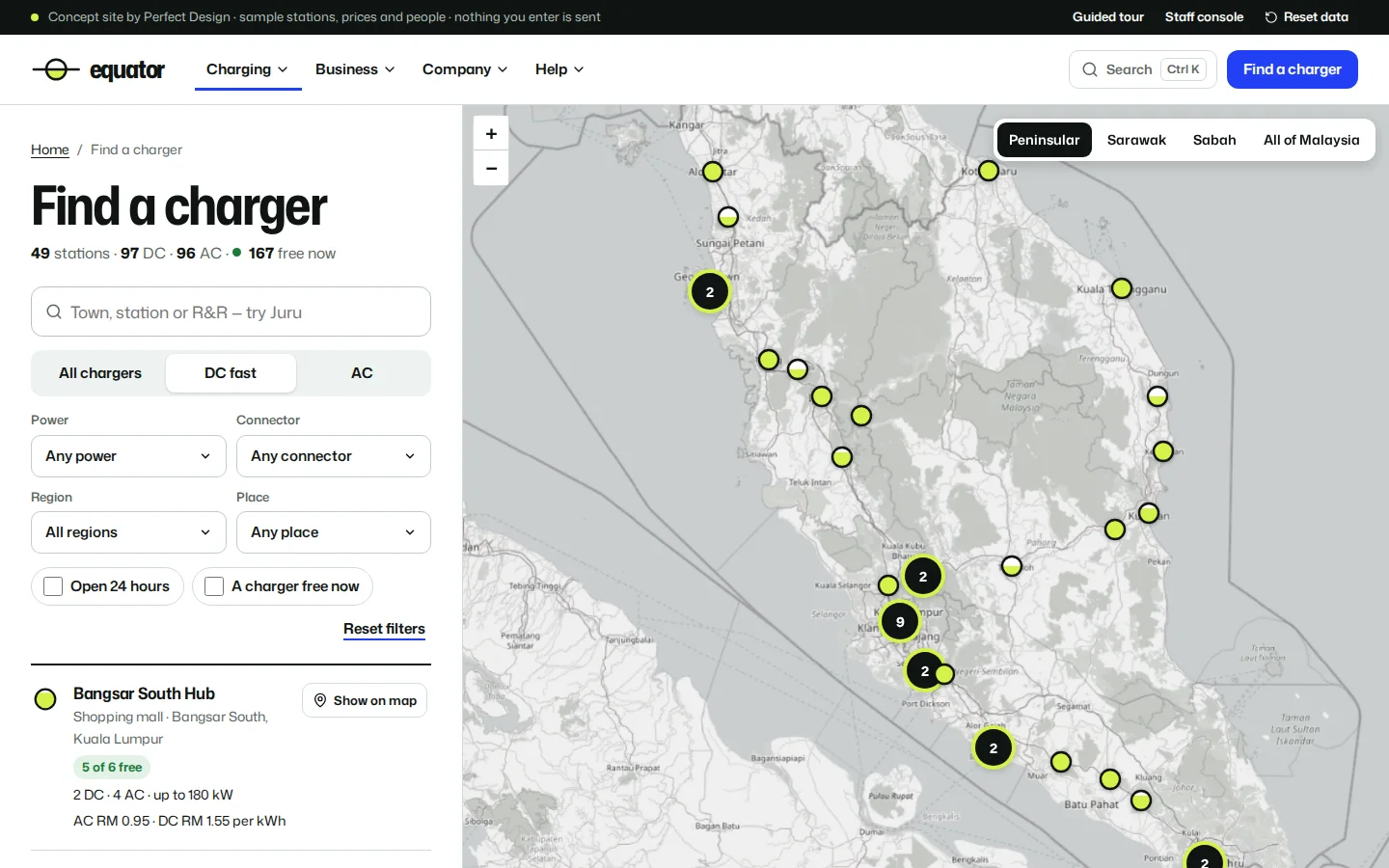Click the map pin icon in Show on map

320,700
